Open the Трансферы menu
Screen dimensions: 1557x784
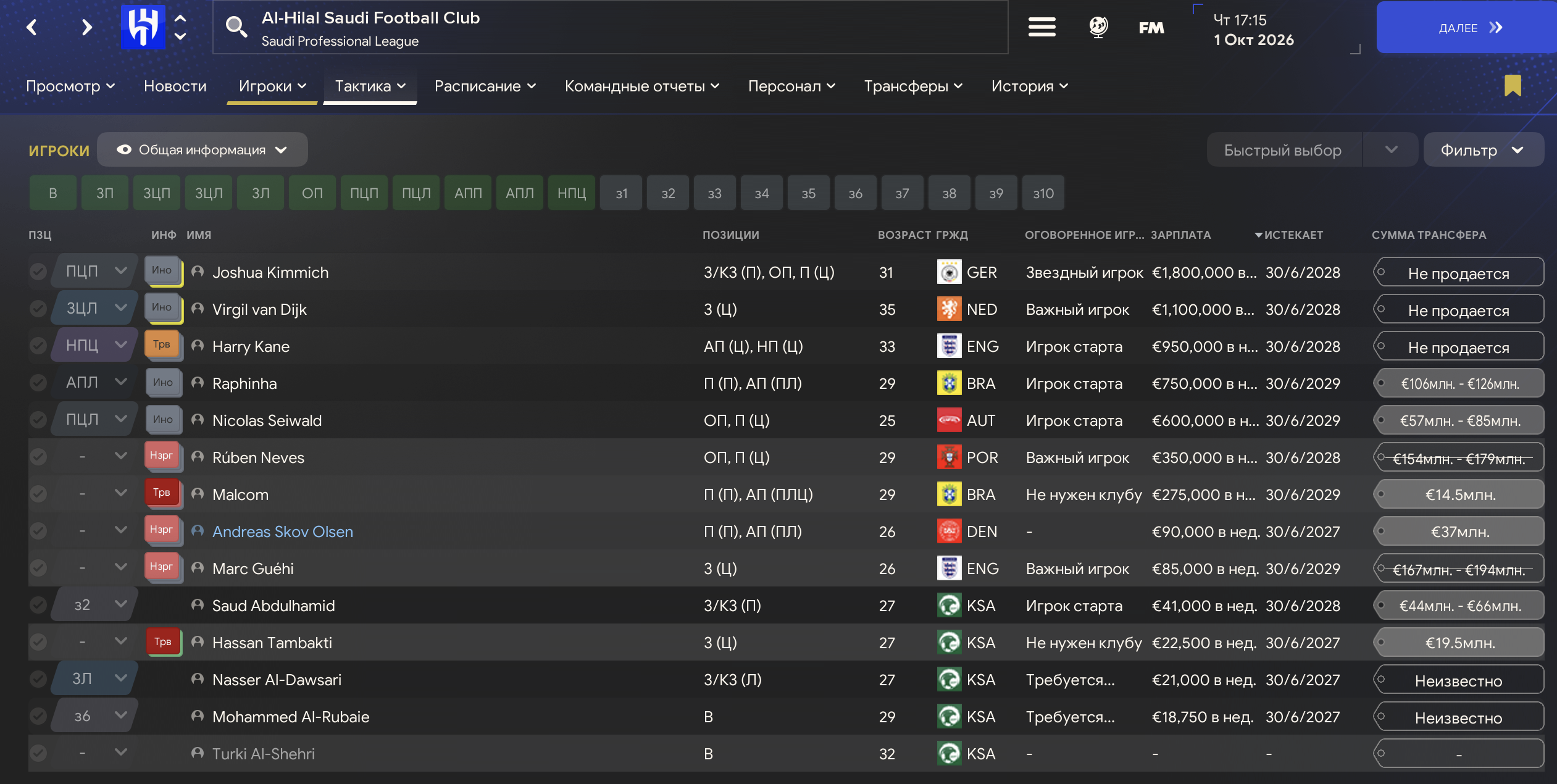pyautogui.click(x=913, y=86)
